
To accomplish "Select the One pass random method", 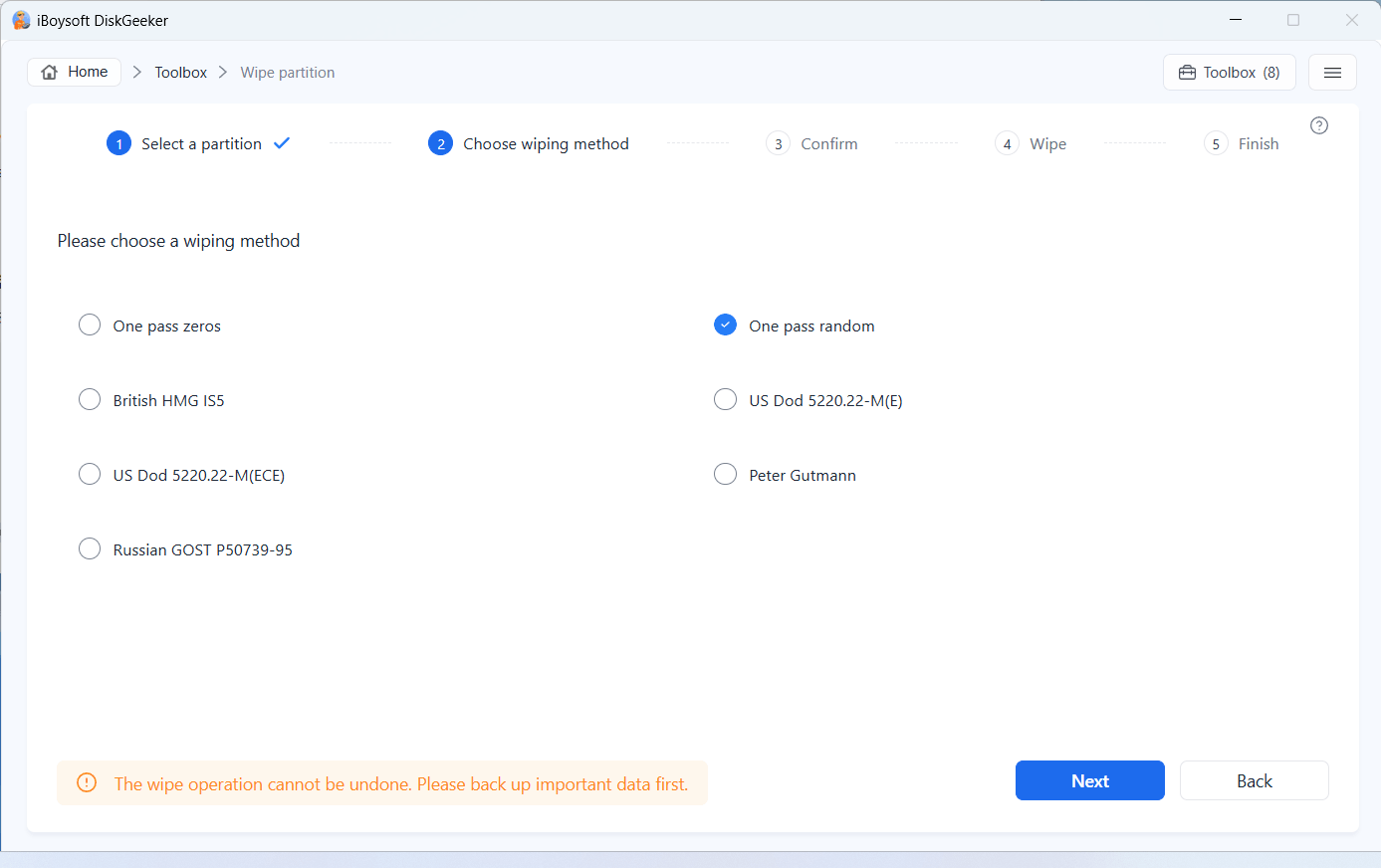I will point(795,325).
